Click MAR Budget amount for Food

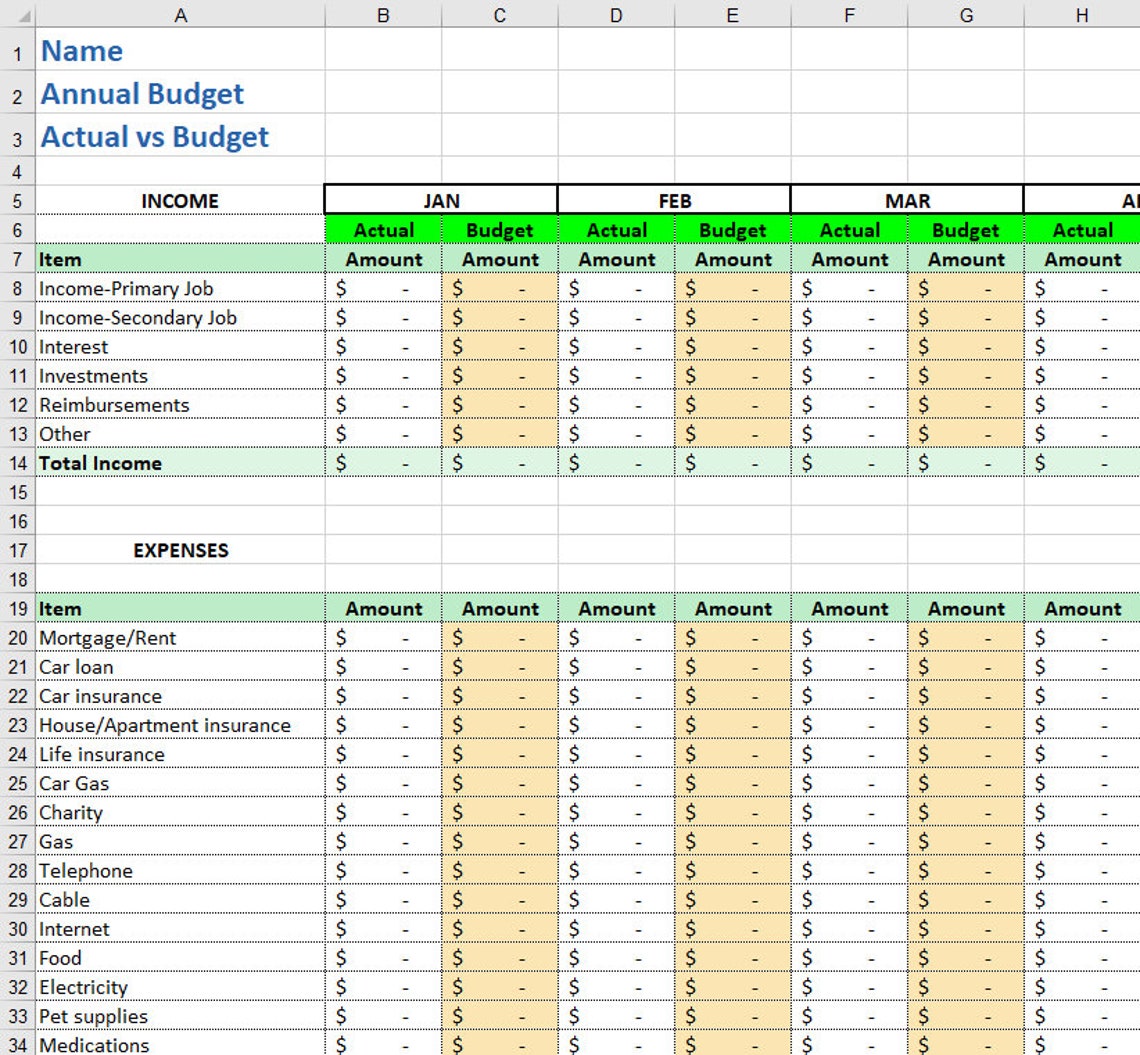(966, 957)
